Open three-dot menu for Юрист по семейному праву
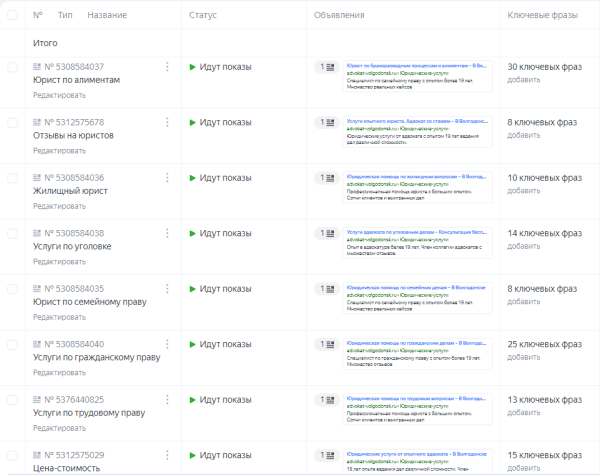The height and width of the screenshot is (475, 600). tap(167, 288)
